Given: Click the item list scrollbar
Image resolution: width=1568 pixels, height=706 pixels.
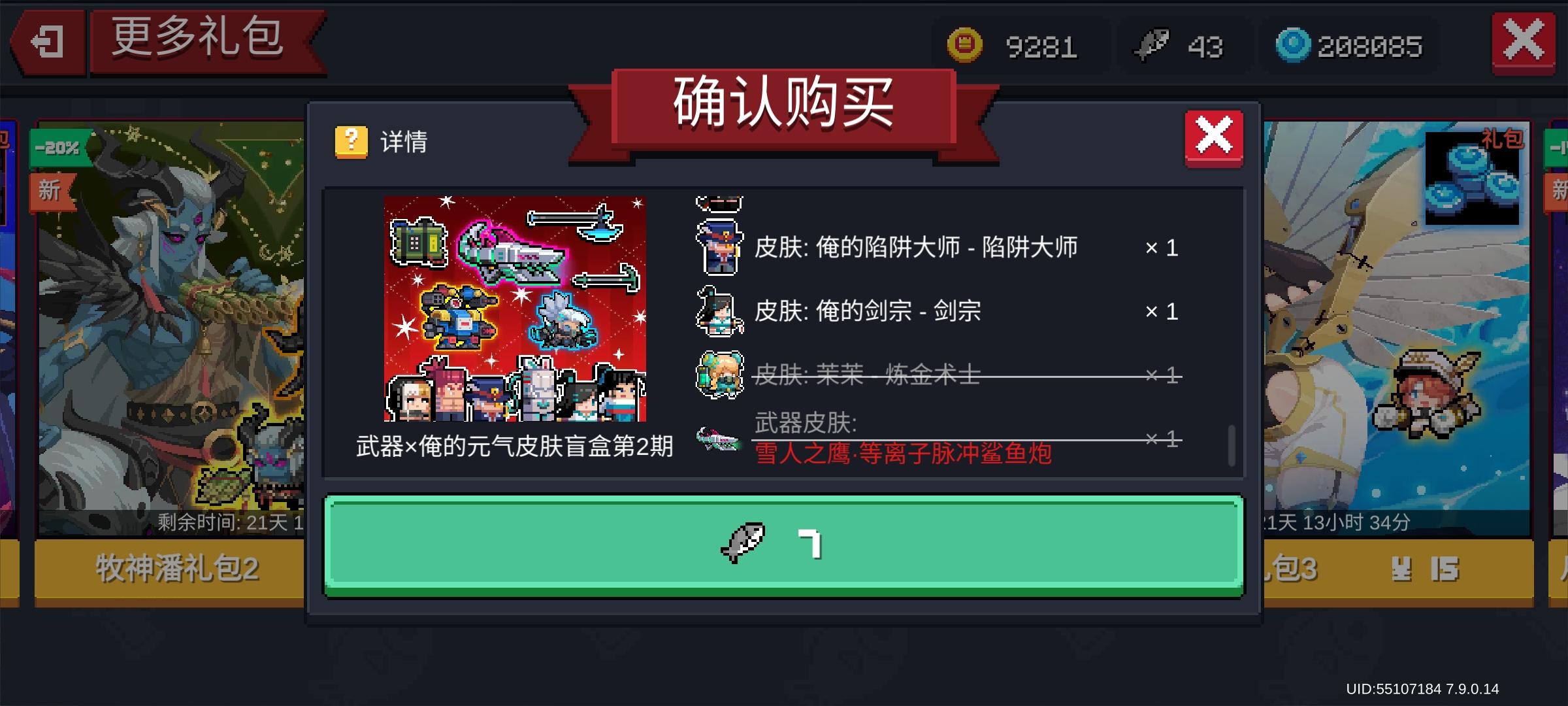Looking at the screenshot, I should (1231, 446).
